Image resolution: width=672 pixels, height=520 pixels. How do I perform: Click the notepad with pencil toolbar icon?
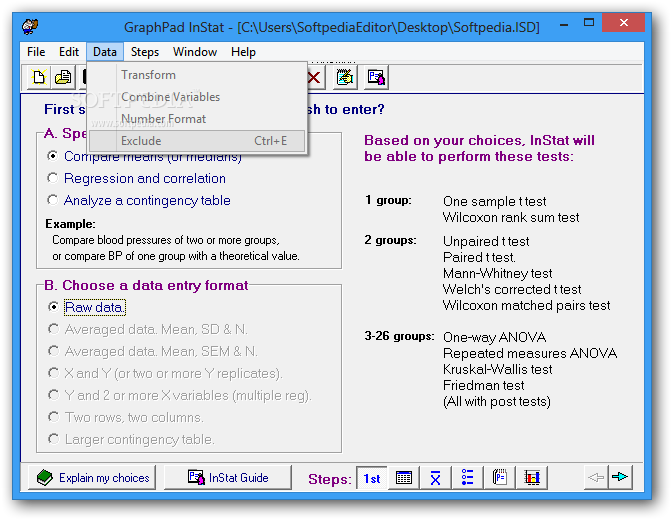[345, 78]
